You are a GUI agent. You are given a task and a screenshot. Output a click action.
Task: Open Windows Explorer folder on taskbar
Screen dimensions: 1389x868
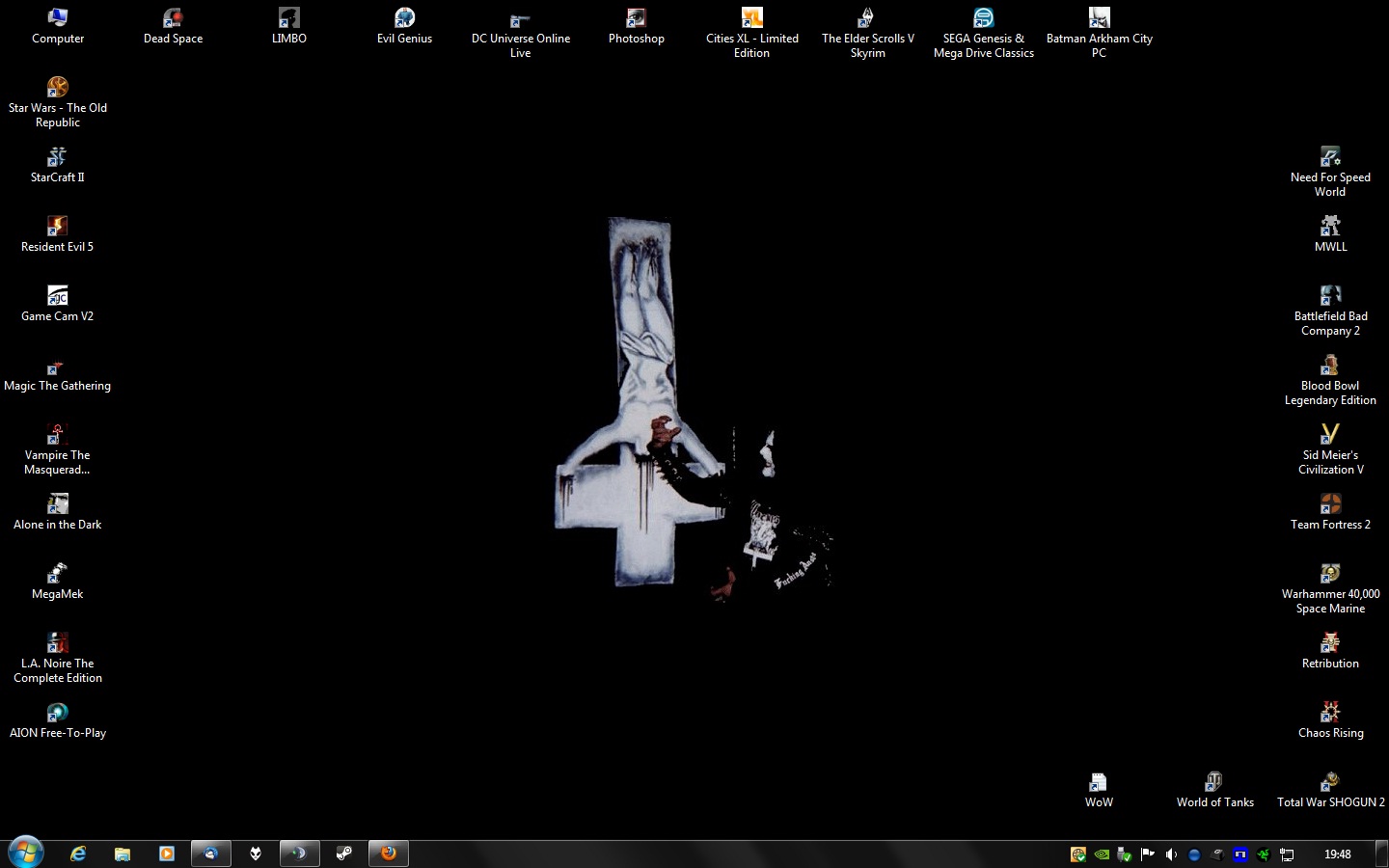(x=123, y=854)
